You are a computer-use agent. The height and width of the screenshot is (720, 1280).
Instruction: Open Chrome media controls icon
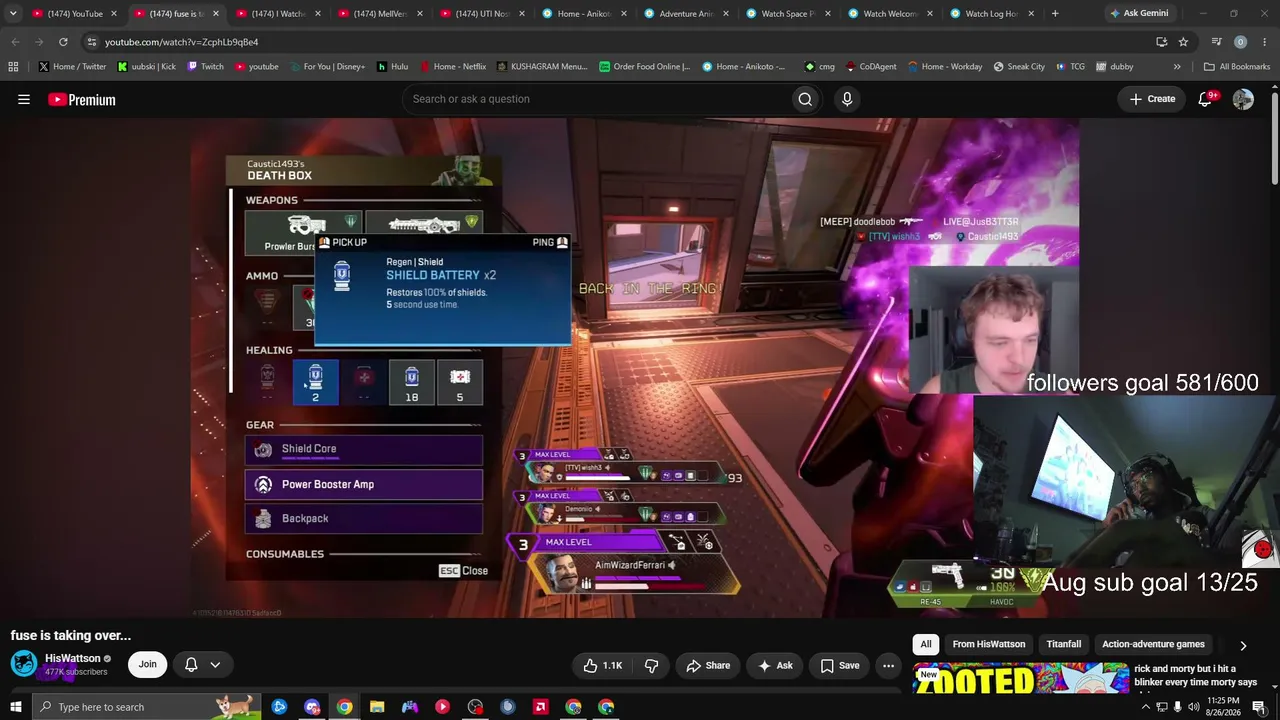(x=1216, y=42)
